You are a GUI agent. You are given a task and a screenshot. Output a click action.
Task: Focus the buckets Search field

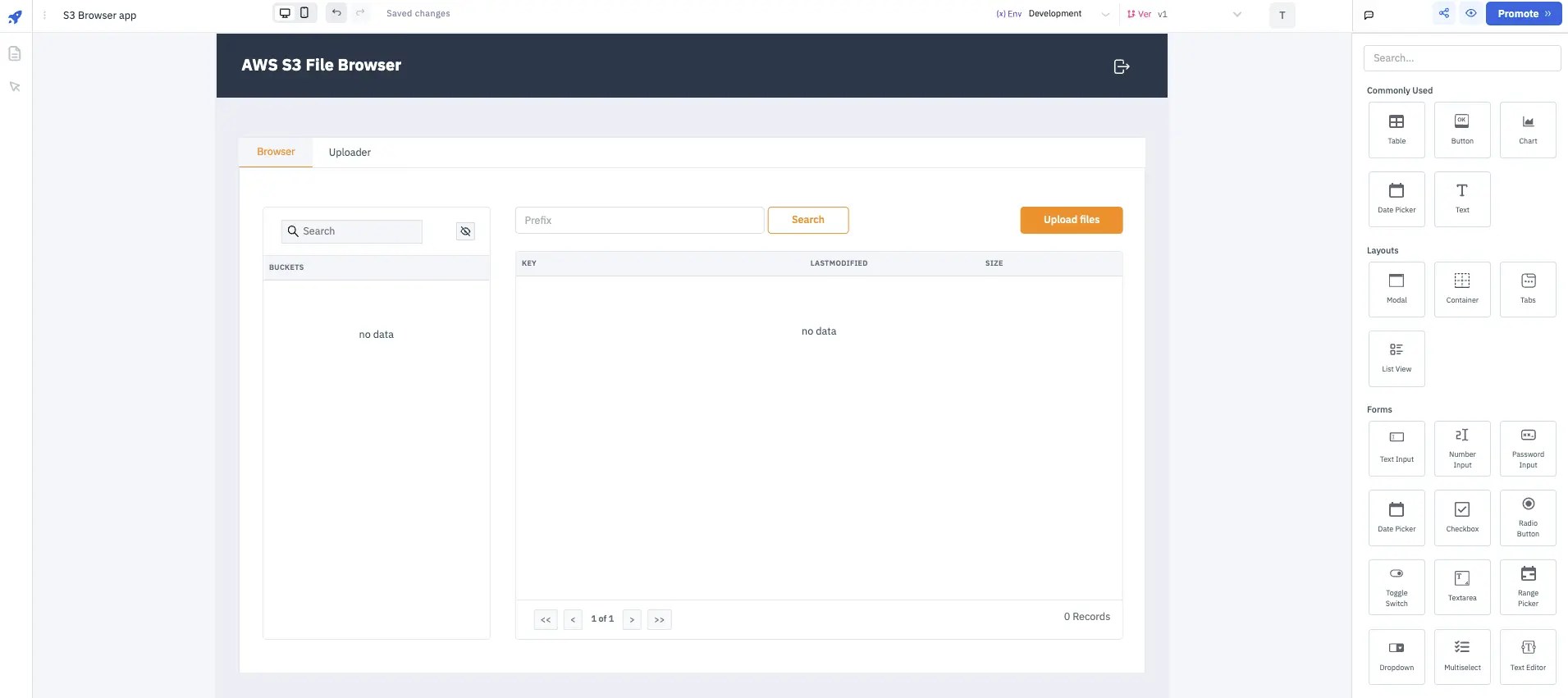point(352,231)
